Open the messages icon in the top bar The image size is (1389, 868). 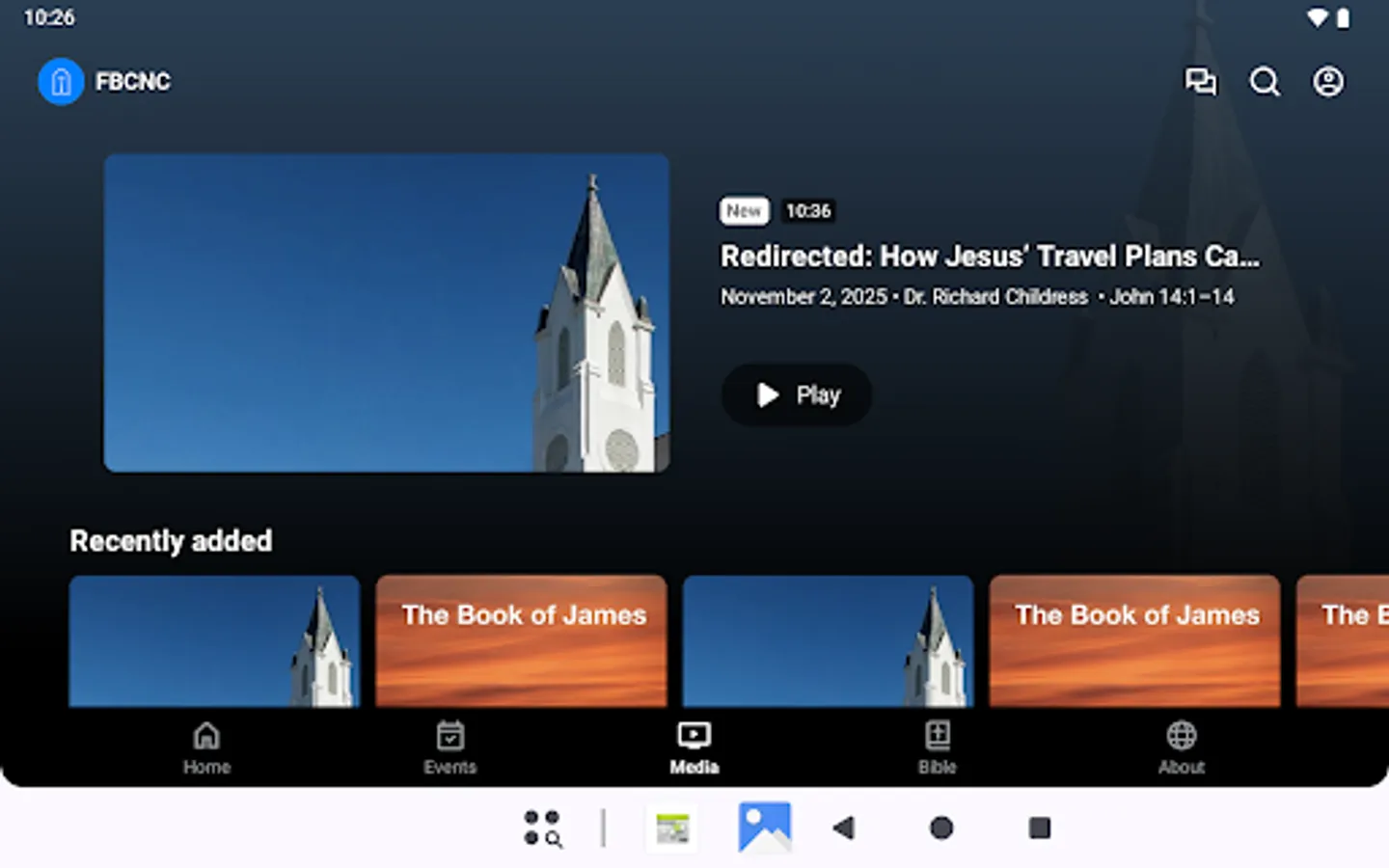[1202, 82]
